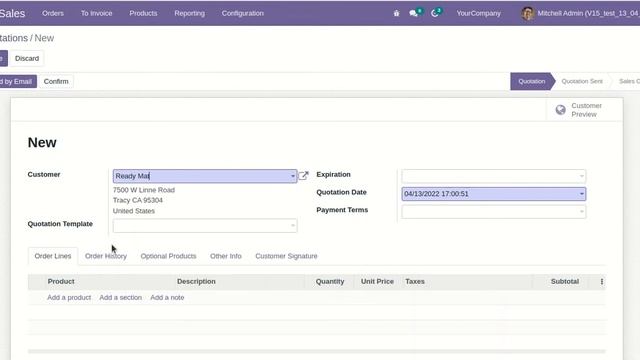Click the Unit Price column header
Viewport: 640px width, 360px height.
[x=377, y=282]
